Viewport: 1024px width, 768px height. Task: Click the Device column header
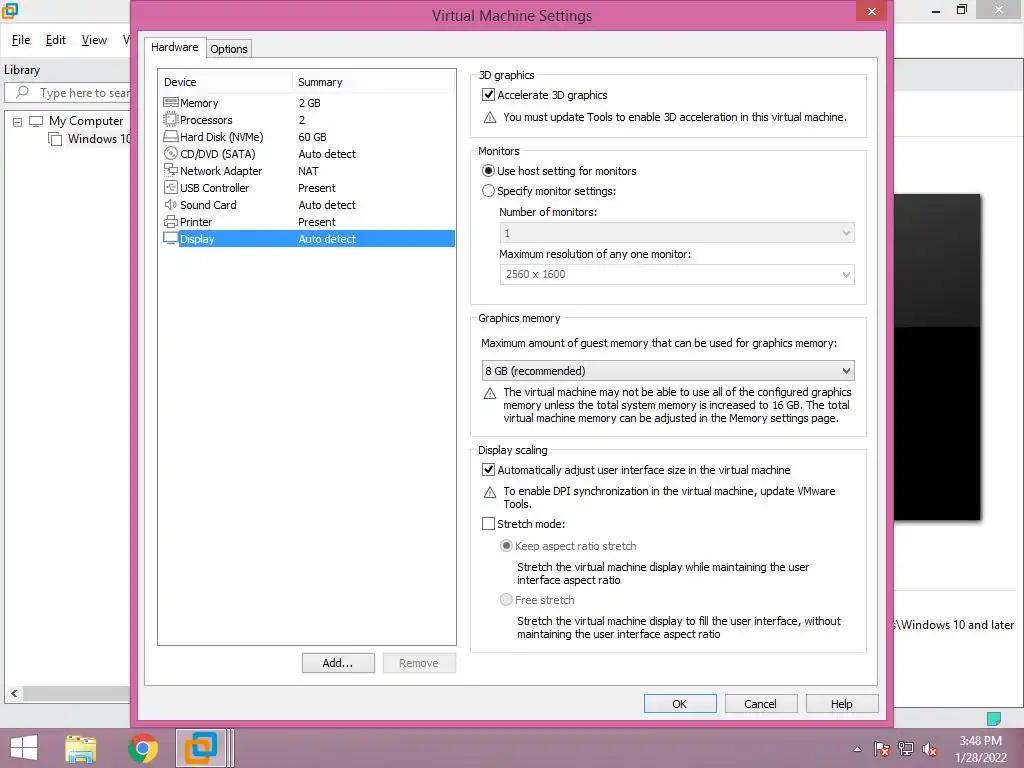pyautogui.click(x=225, y=82)
